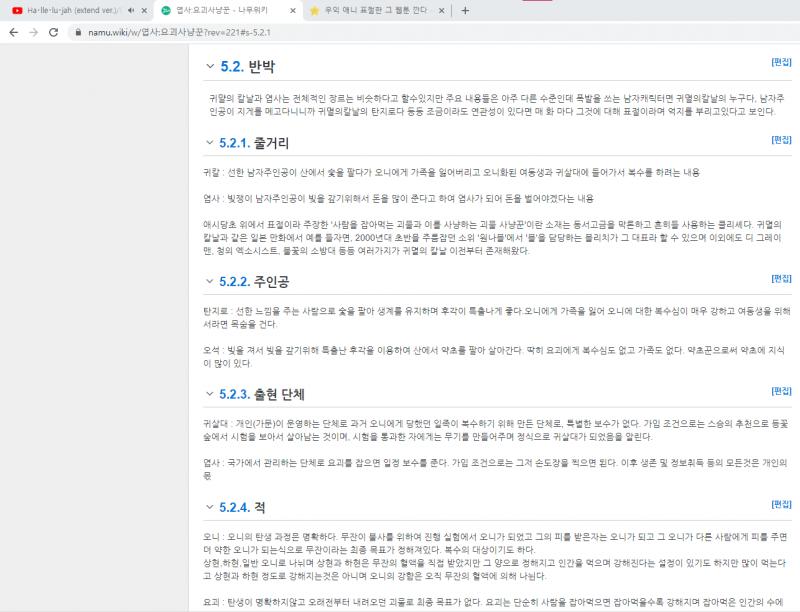Go forward with the browser forward arrow
The image size is (800, 612).
[x=34, y=32]
